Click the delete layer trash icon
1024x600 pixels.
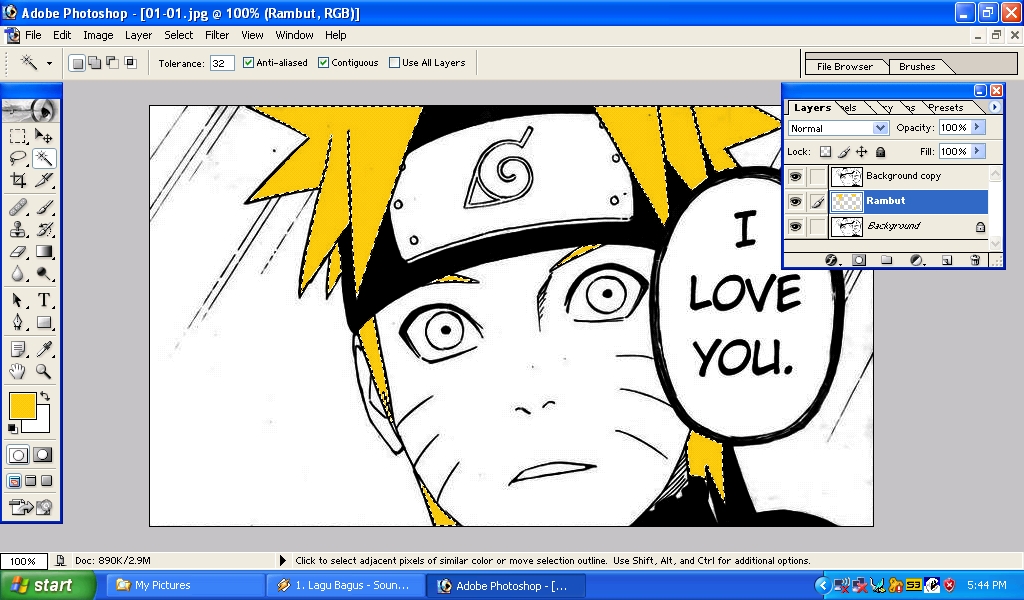[x=974, y=260]
